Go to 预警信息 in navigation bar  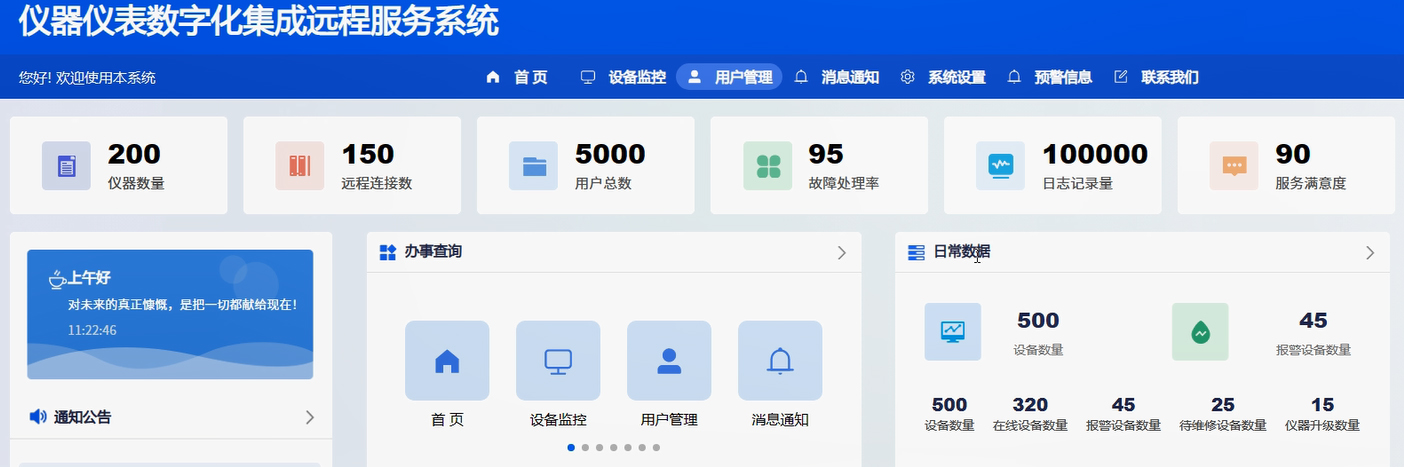(1049, 77)
